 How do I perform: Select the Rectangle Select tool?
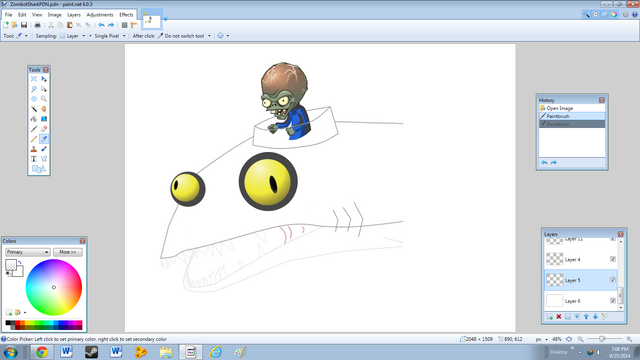pos(34,79)
